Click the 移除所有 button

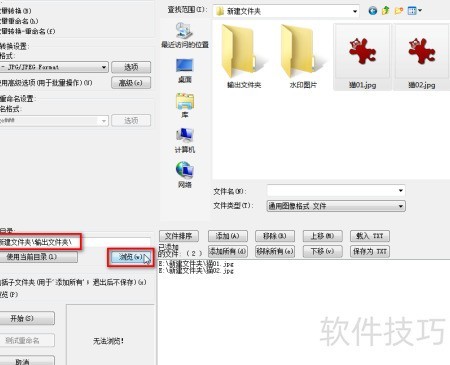point(275,251)
